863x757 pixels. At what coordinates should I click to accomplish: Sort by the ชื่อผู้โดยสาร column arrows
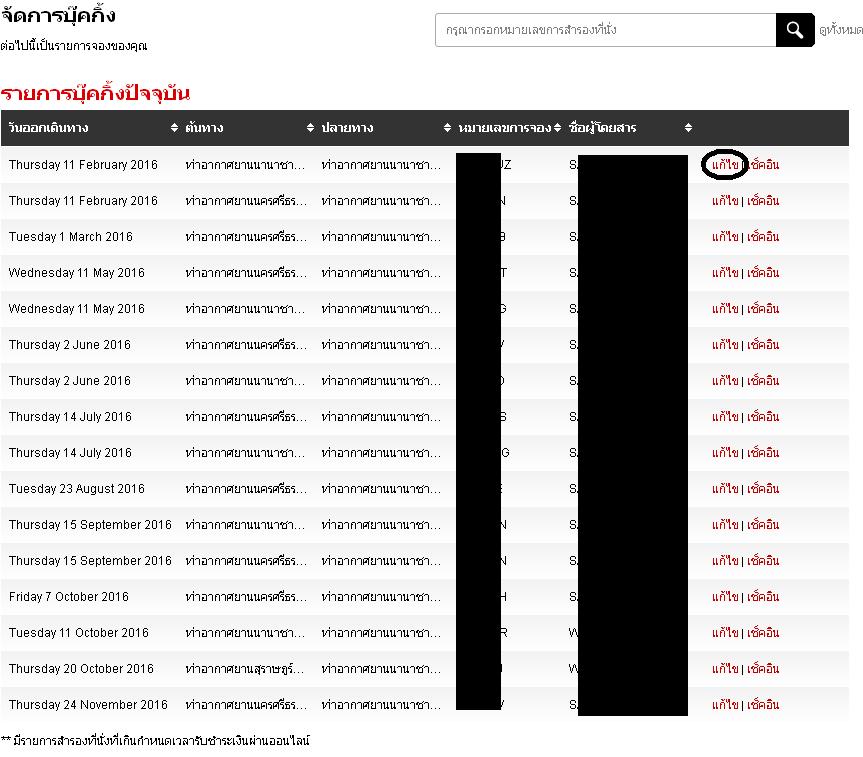click(x=688, y=128)
